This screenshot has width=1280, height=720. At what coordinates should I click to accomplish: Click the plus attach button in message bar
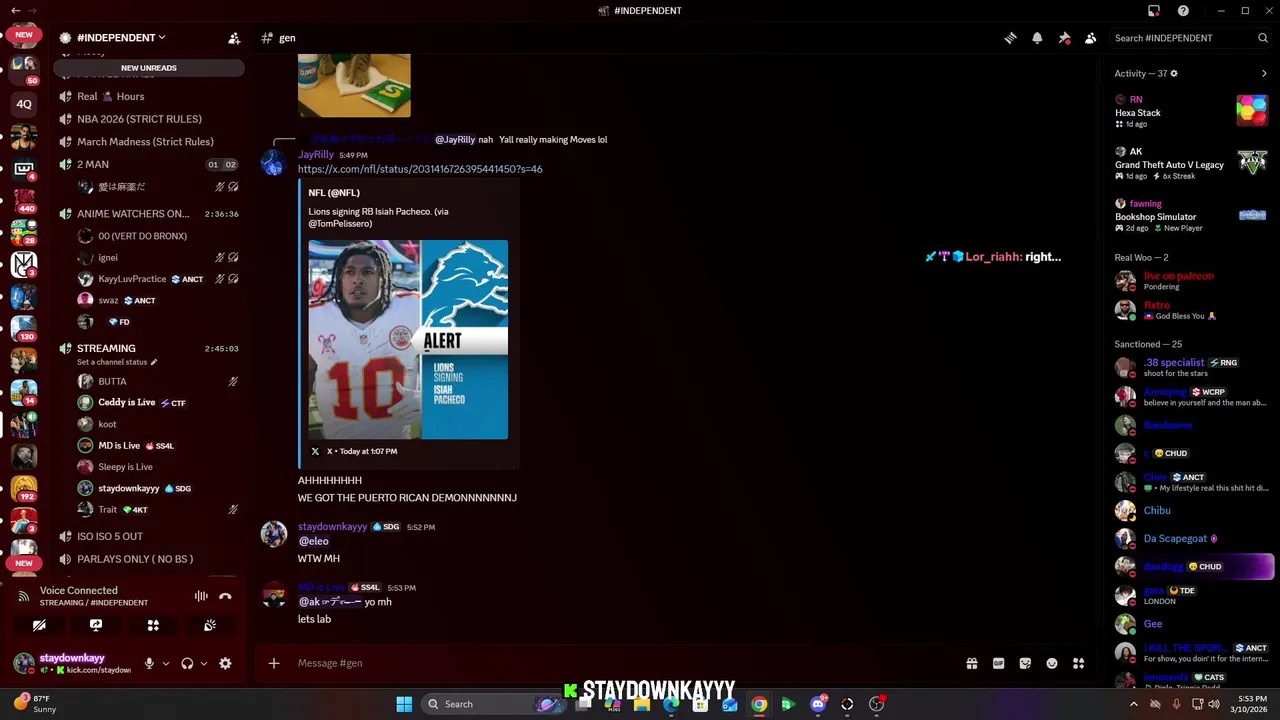coord(274,663)
